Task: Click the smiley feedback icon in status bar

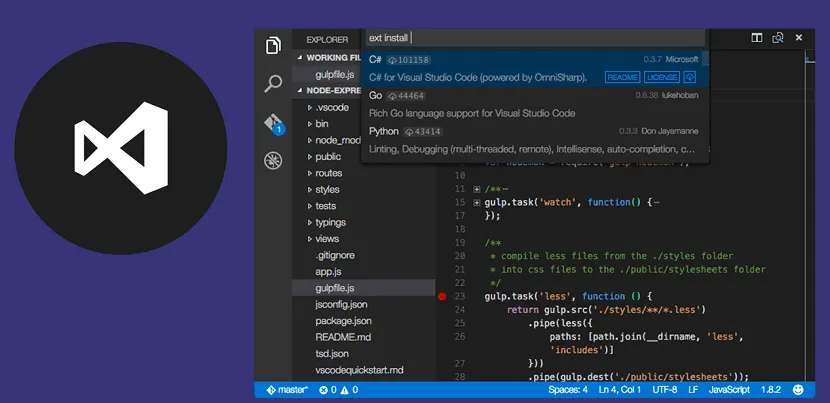Action: (x=798, y=390)
